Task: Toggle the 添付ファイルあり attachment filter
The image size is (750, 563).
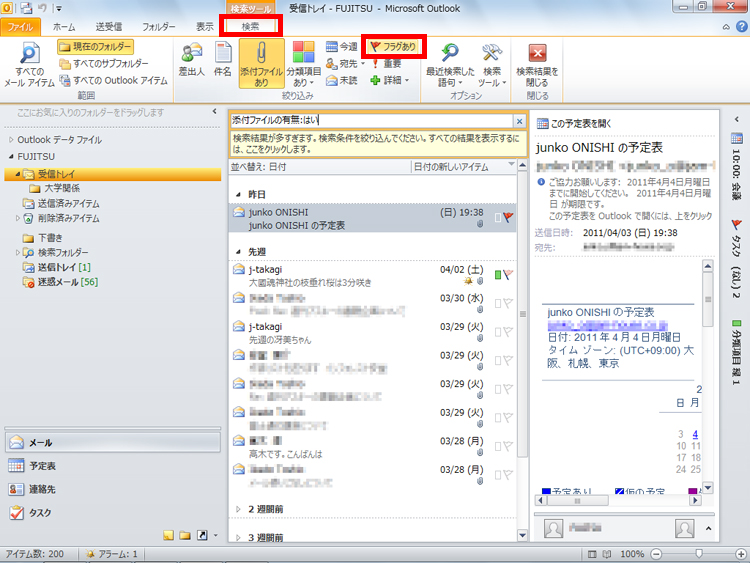Action: click(x=261, y=64)
